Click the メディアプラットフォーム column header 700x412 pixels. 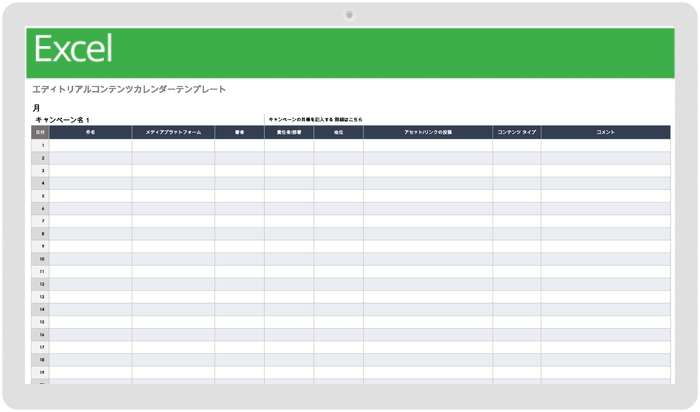pyautogui.click(x=173, y=132)
